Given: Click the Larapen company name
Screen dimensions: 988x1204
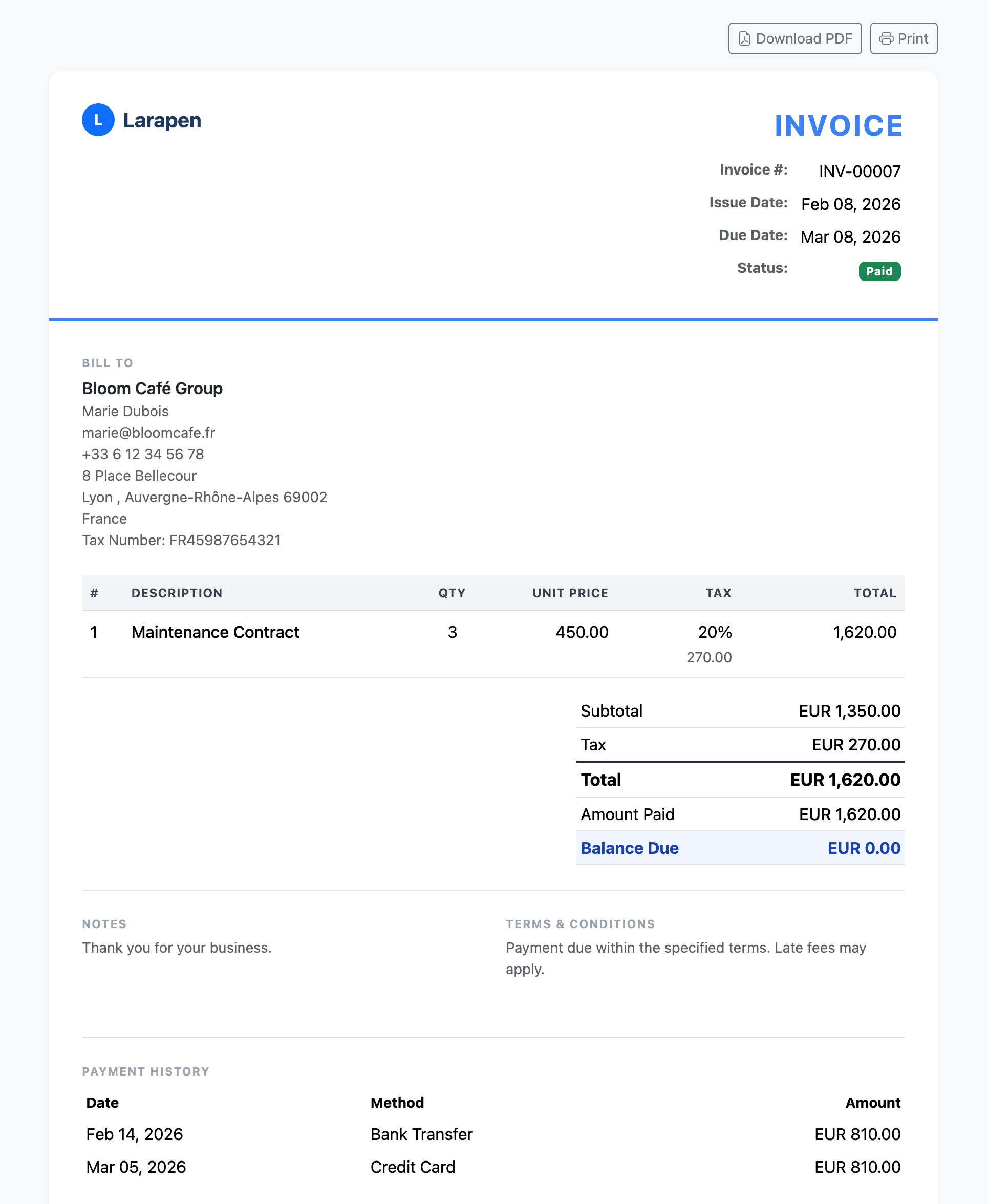Looking at the screenshot, I should (162, 121).
